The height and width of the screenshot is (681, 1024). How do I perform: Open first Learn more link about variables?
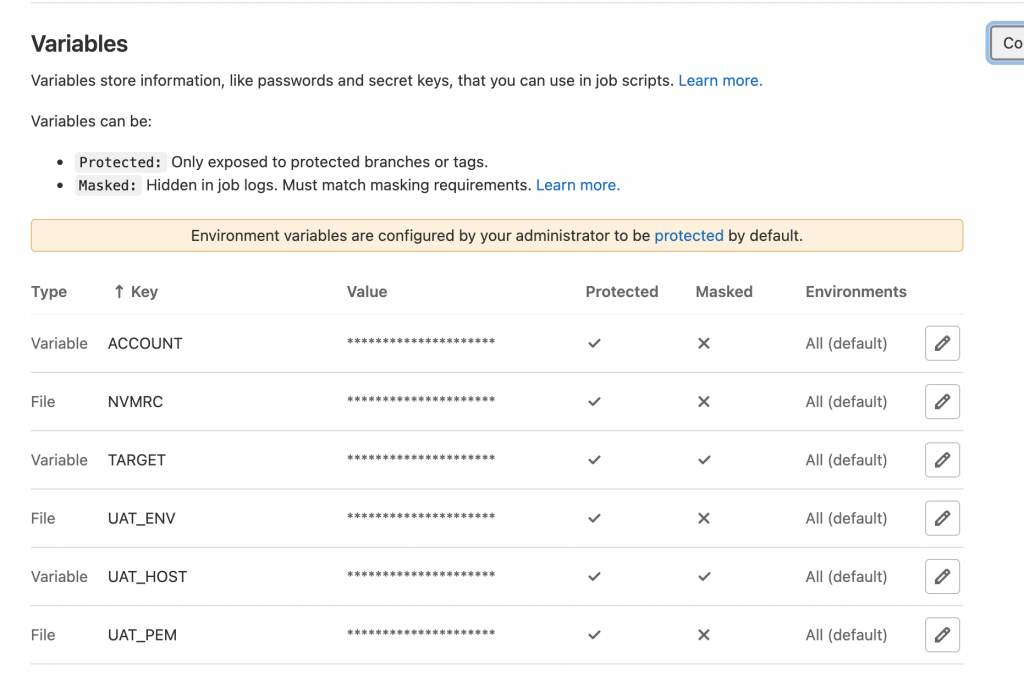720,81
